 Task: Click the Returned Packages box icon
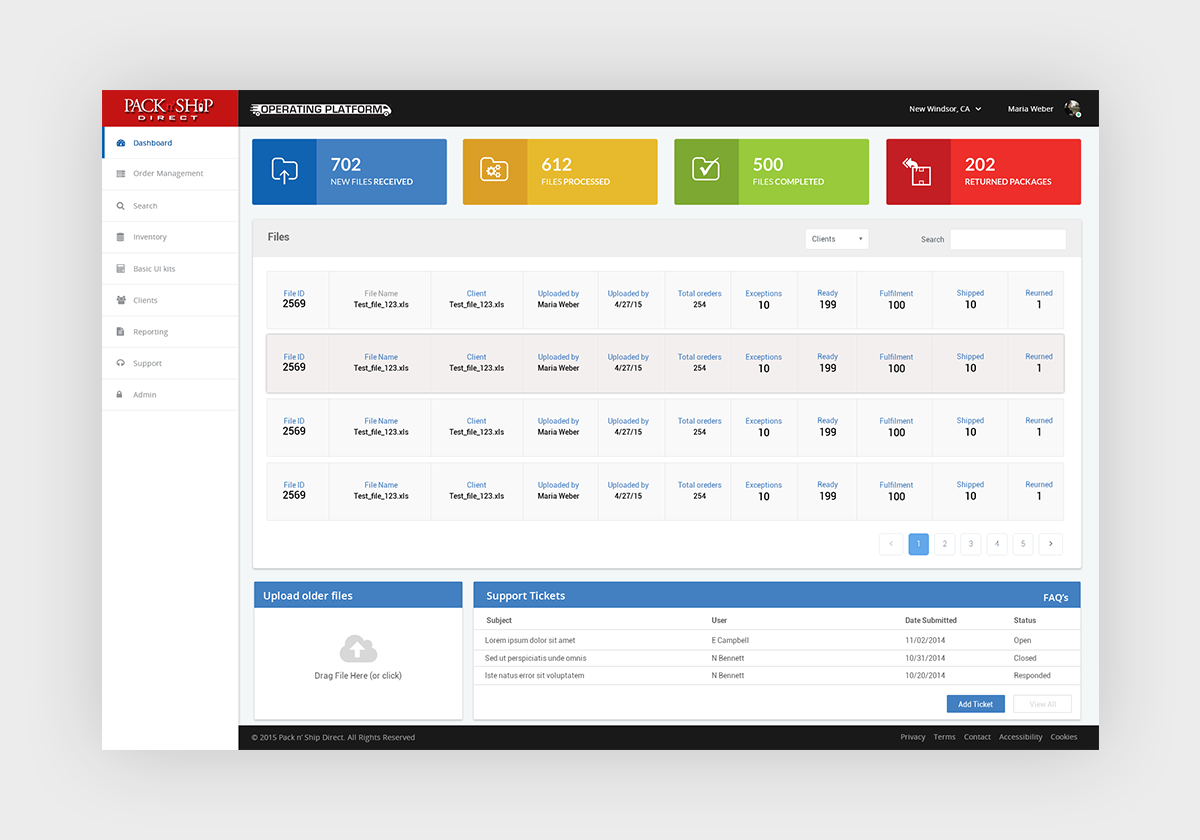tap(917, 171)
